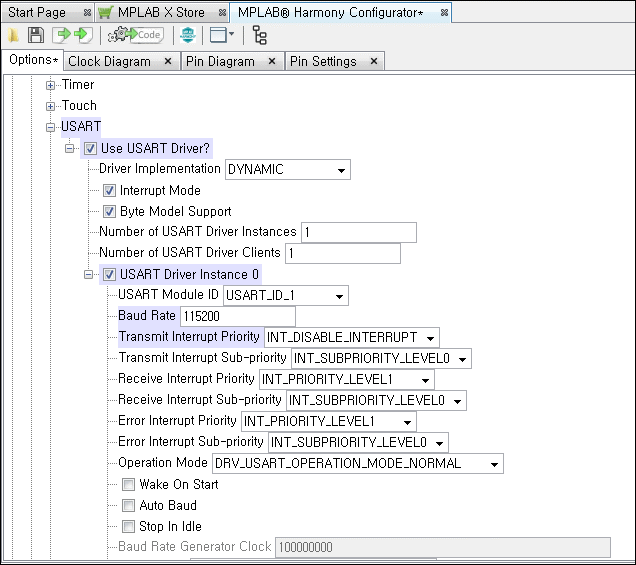Open the MPLAB Harmony help shield icon
The image size is (636, 565).
pos(188,35)
